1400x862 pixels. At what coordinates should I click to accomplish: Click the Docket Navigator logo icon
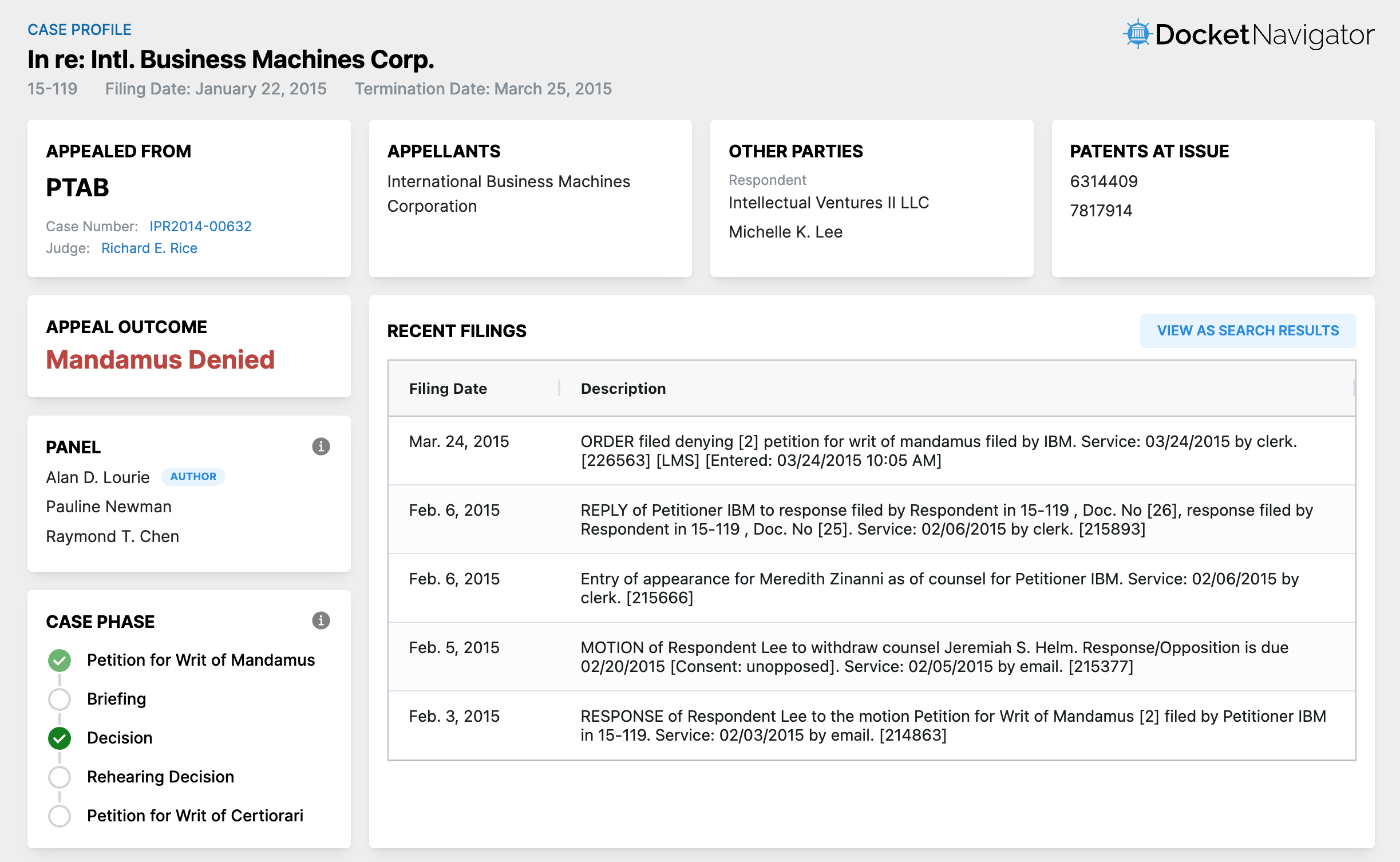click(1137, 34)
